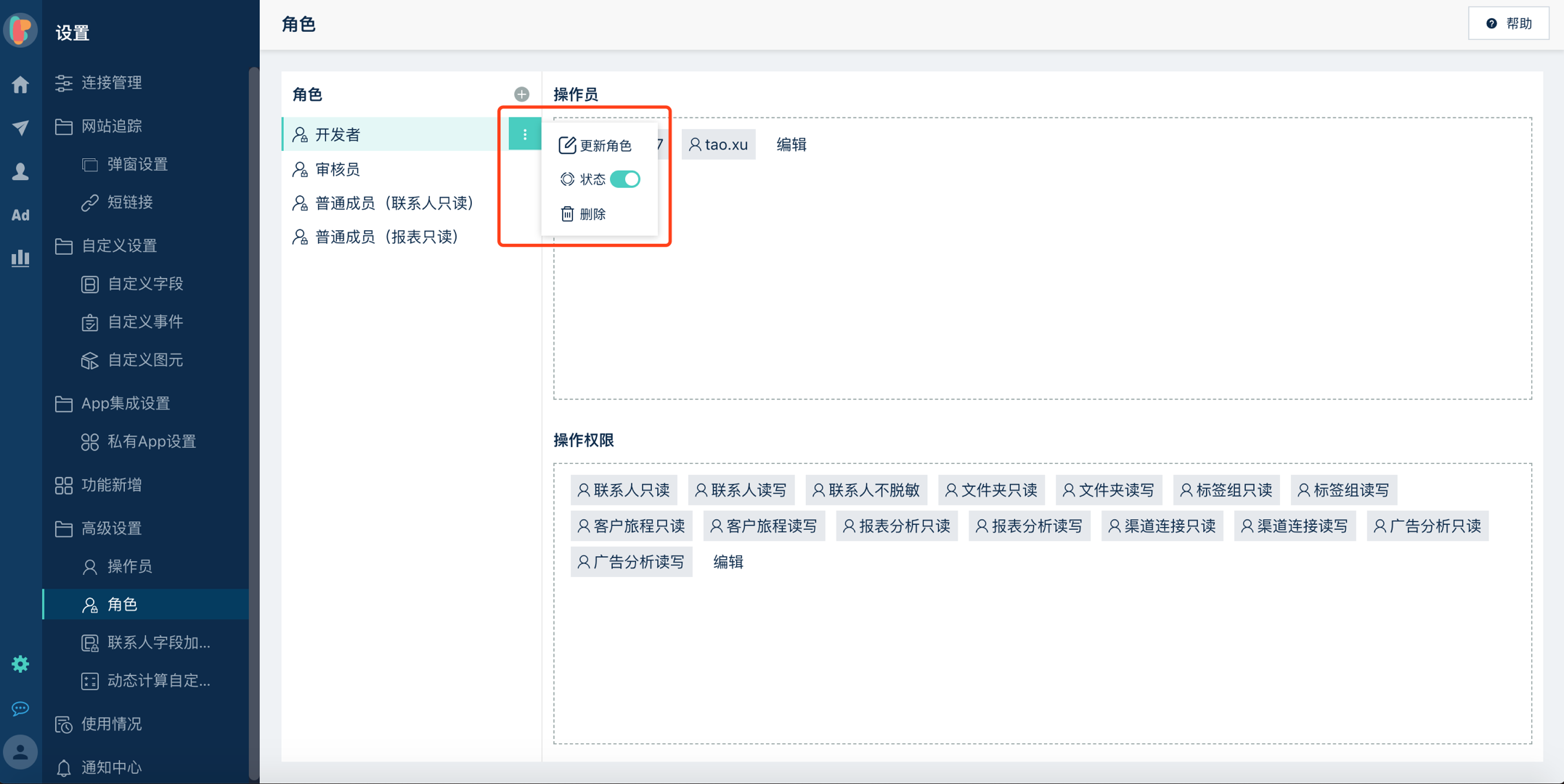
Task: Collapse the 网站追踪 folder
Action: click(111, 126)
